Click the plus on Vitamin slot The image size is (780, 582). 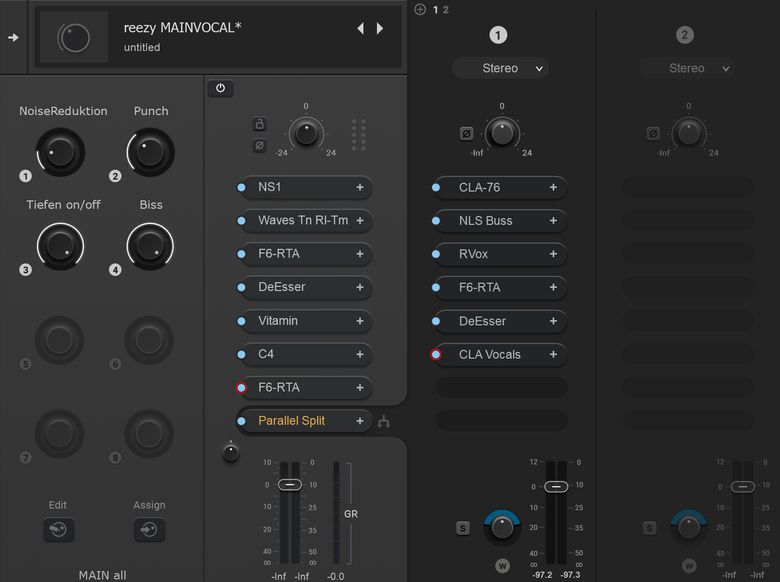pyautogui.click(x=360, y=321)
